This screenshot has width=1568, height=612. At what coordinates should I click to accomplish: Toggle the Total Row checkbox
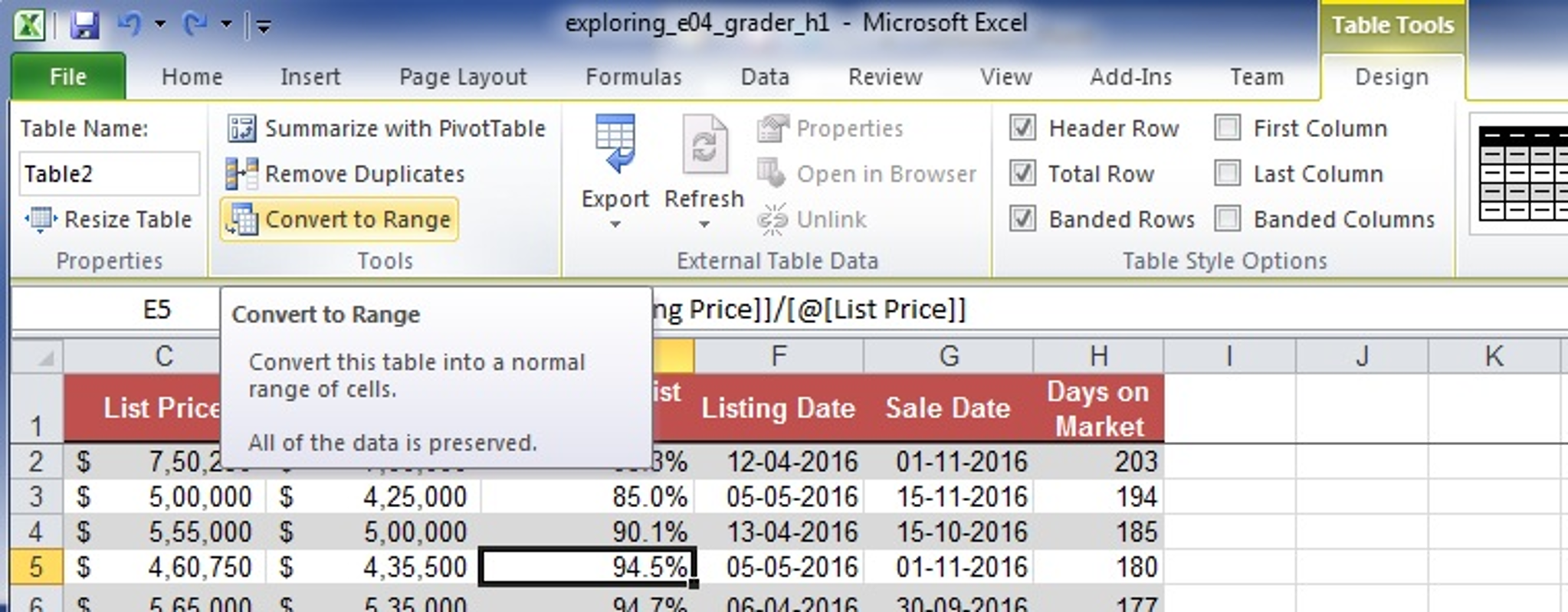point(1022,173)
